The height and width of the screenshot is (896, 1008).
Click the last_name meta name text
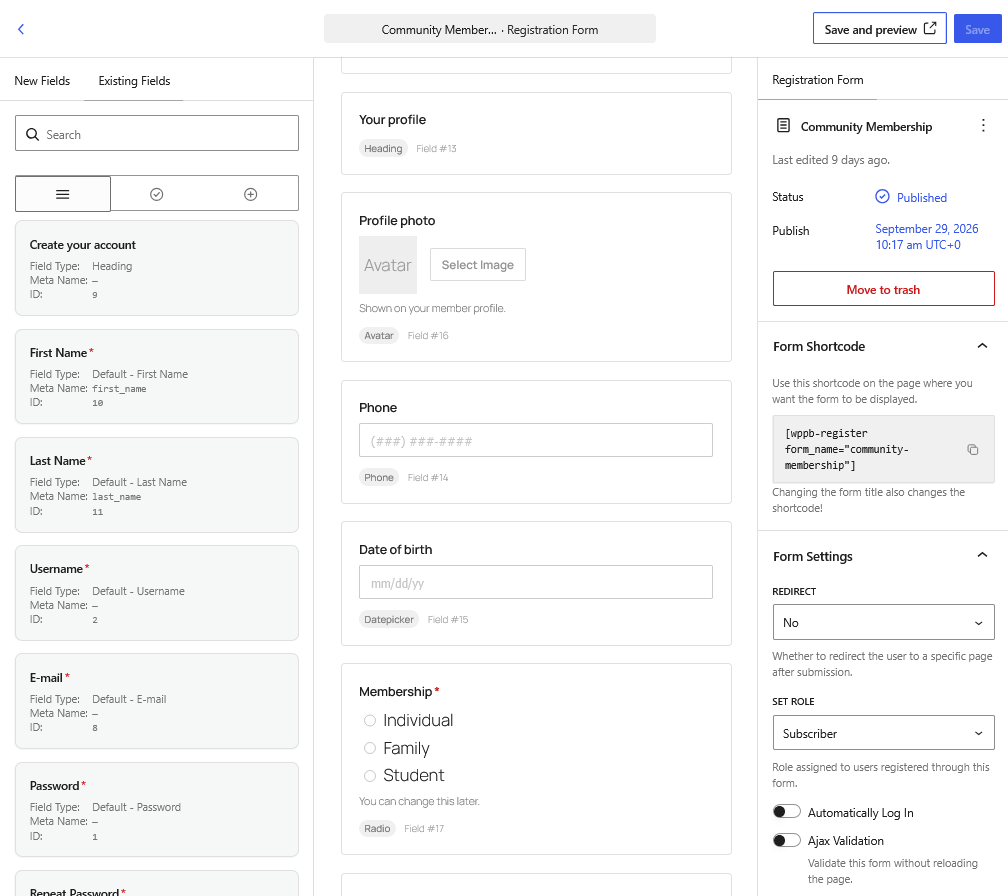[x=116, y=497]
